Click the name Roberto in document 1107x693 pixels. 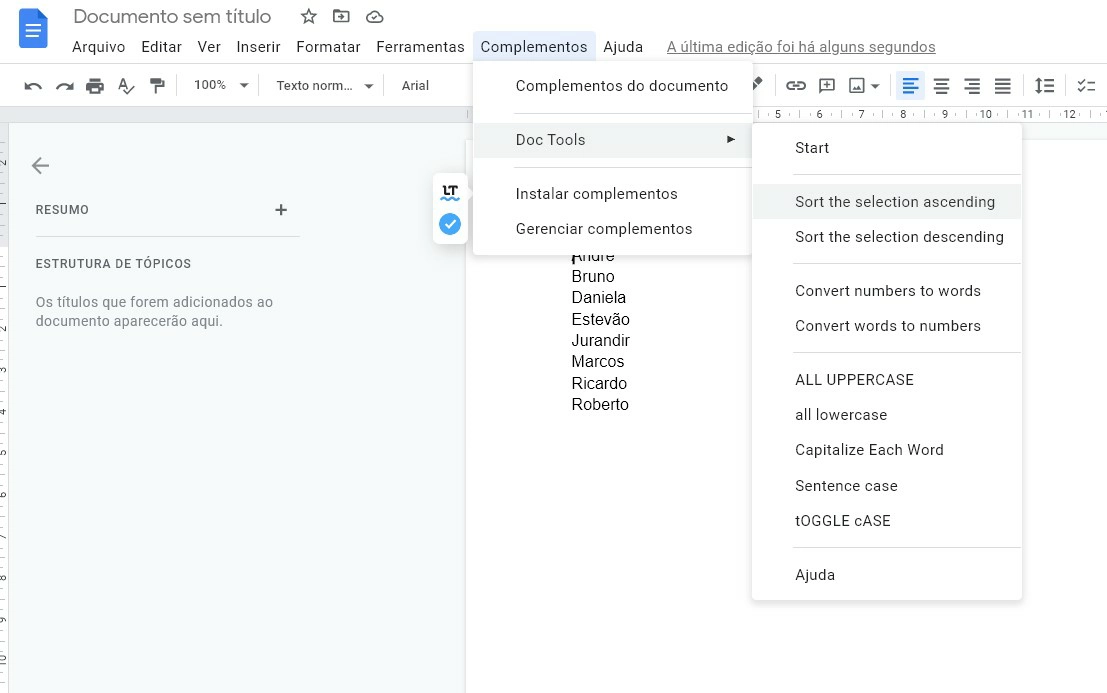click(600, 404)
